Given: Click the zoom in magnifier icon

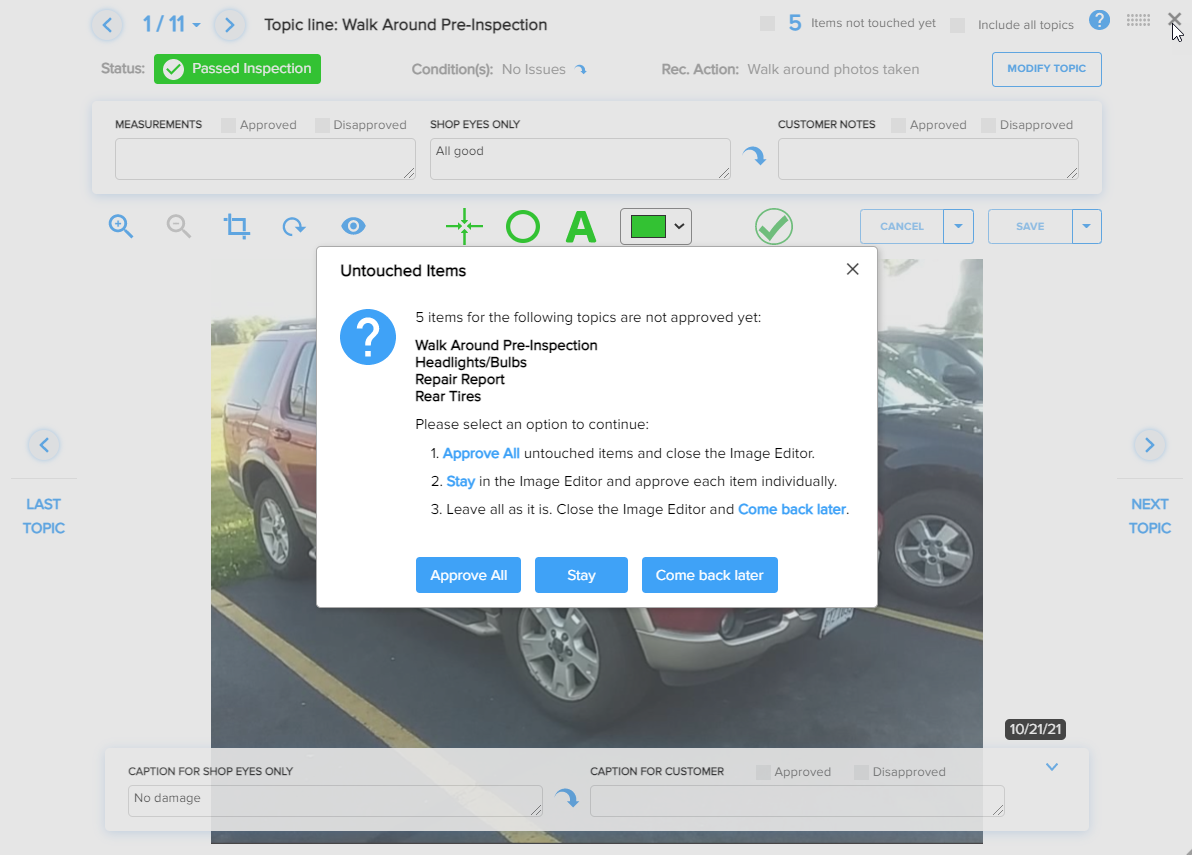Looking at the screenshot, I should coord(121,226).
